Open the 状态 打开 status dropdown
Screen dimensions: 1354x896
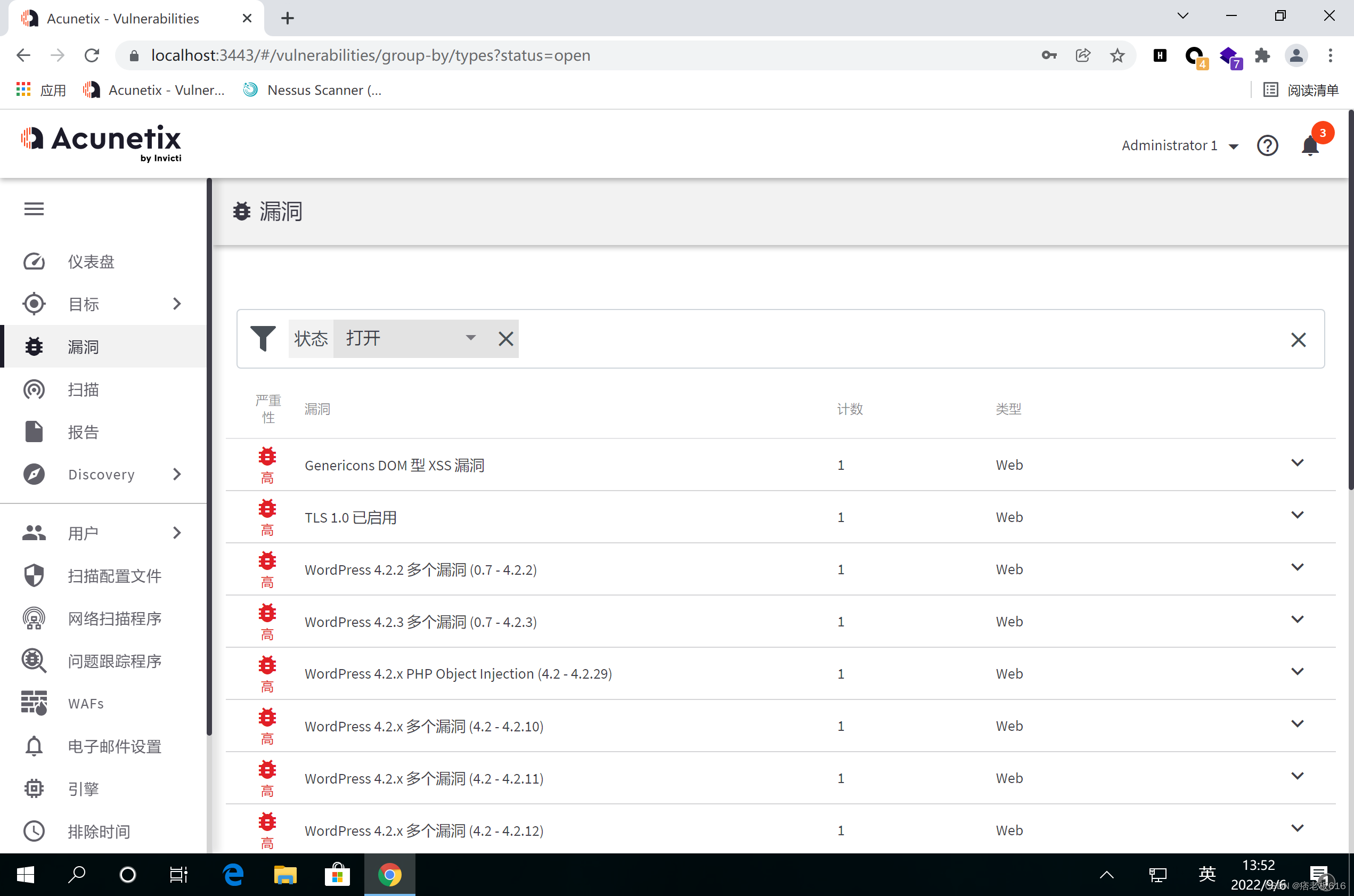tap(410, 338)
